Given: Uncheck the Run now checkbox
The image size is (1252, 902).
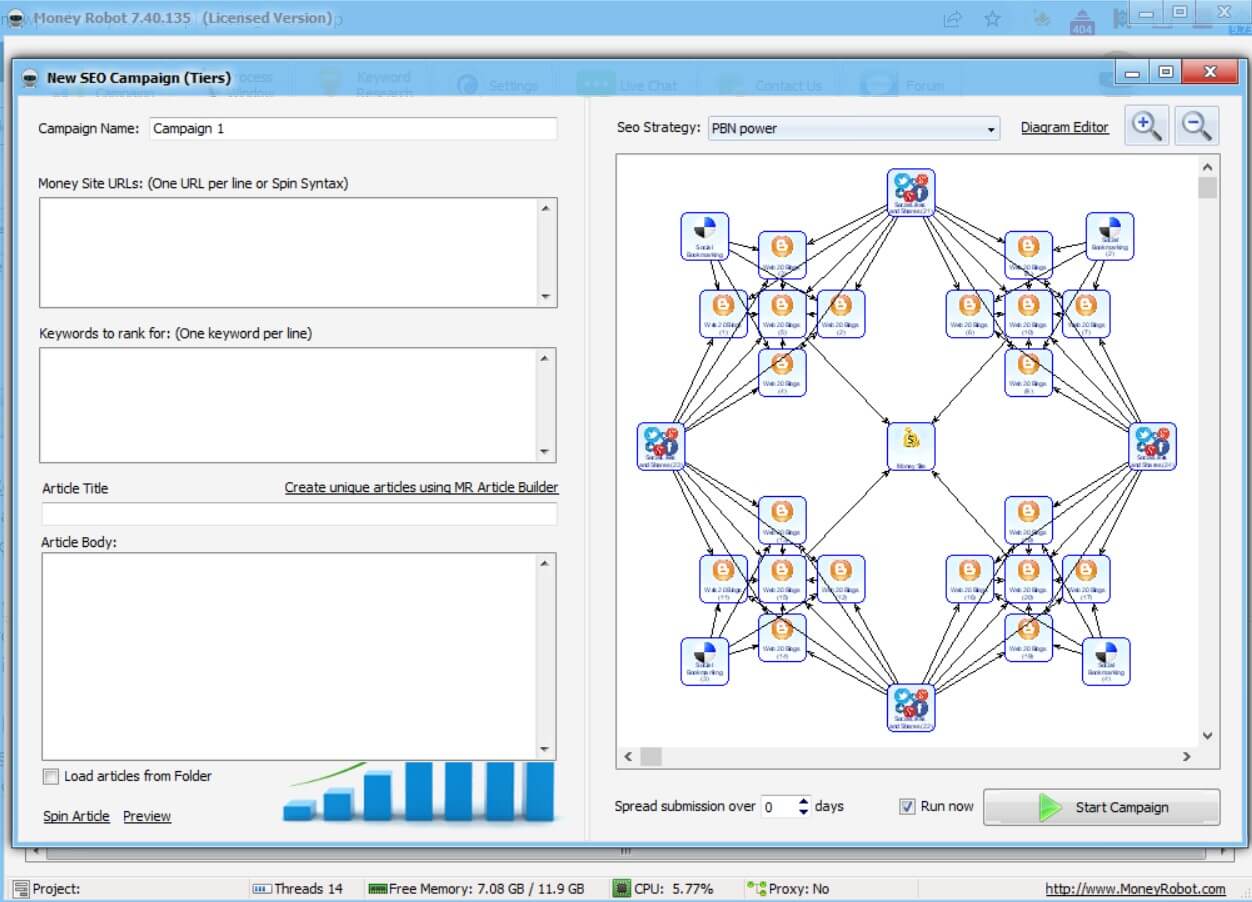Looking at the screenshot, I should click(907, 806).
